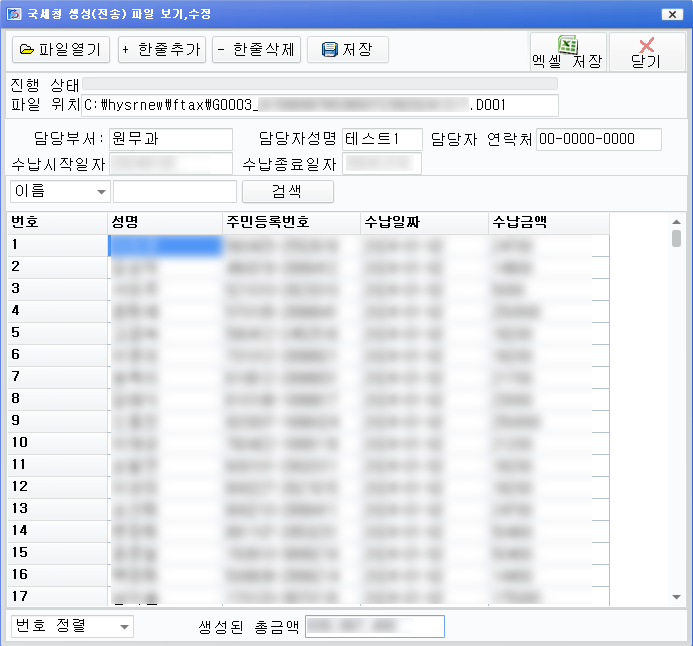Click the 닫기 red X button
This screenshot has height=646, width=693.
(646, 51)
